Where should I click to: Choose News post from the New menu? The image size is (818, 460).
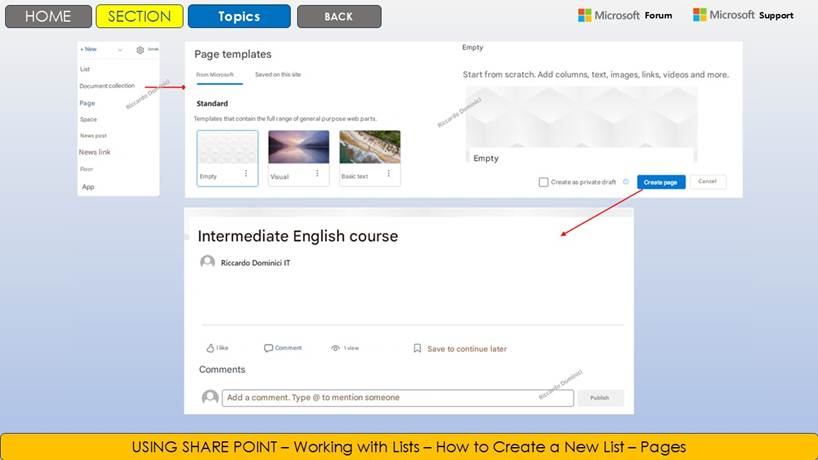pyautogui.click(x=93, y=136)
